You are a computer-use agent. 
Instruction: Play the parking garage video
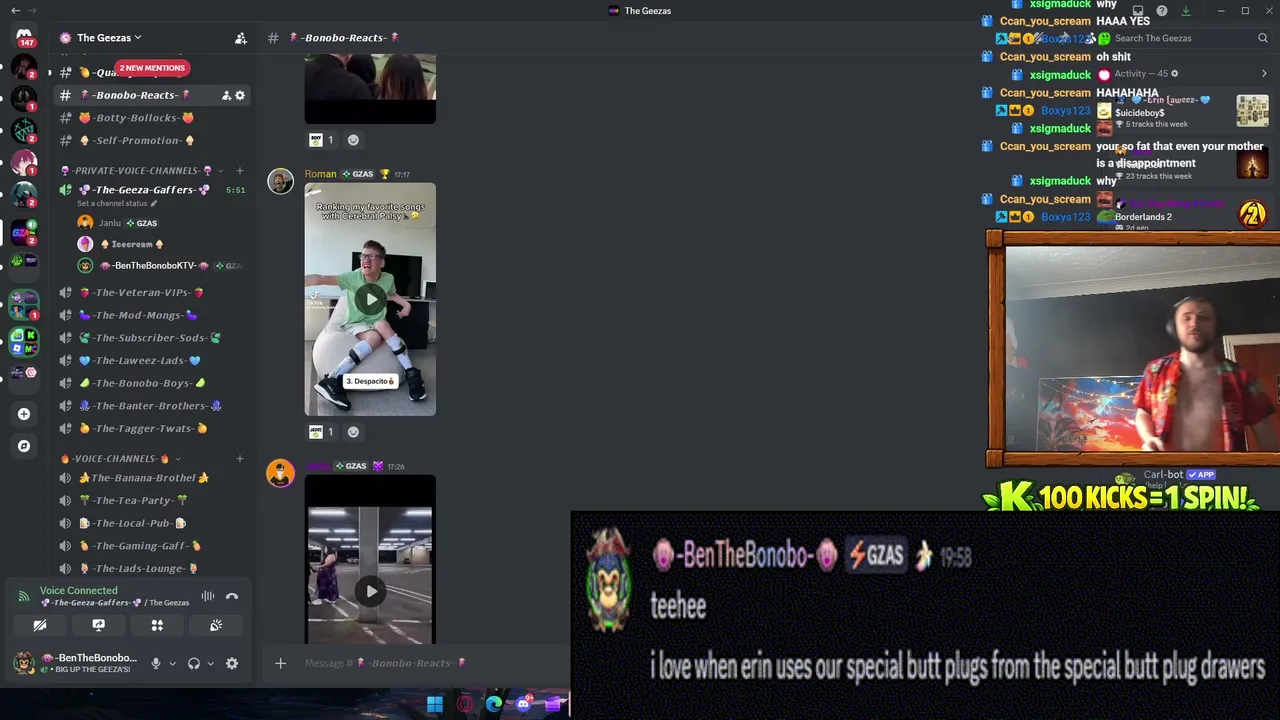click(x=370, y=591)
